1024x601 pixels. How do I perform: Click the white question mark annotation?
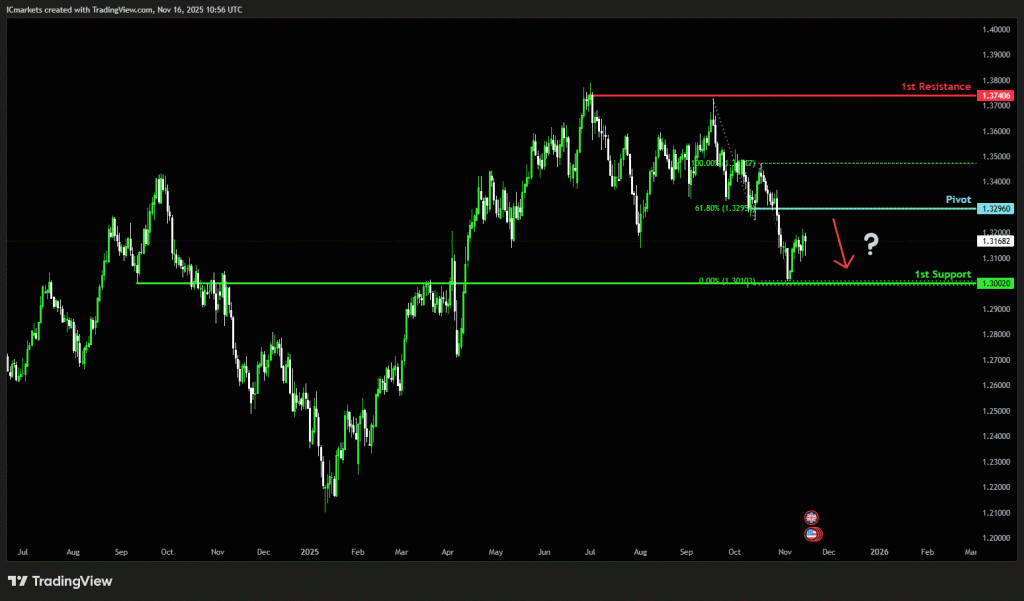pyautogui.click(x=871, y=243)
